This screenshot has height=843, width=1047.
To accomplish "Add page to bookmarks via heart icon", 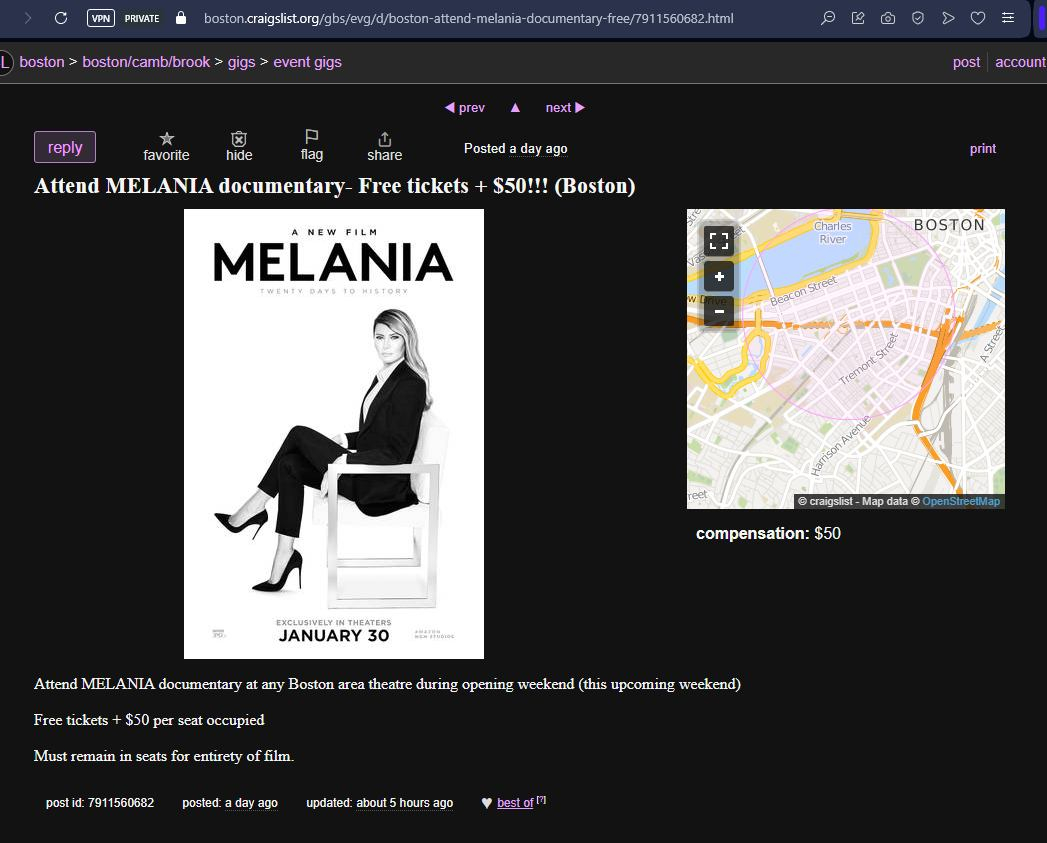I will click(x=978, y=18).
